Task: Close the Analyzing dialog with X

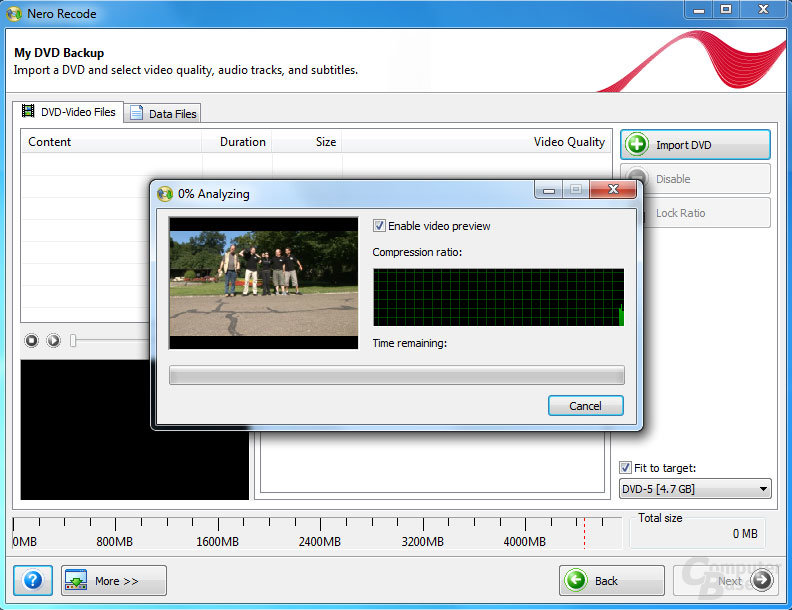Action: pyautogui.click(x=613, y=189)
